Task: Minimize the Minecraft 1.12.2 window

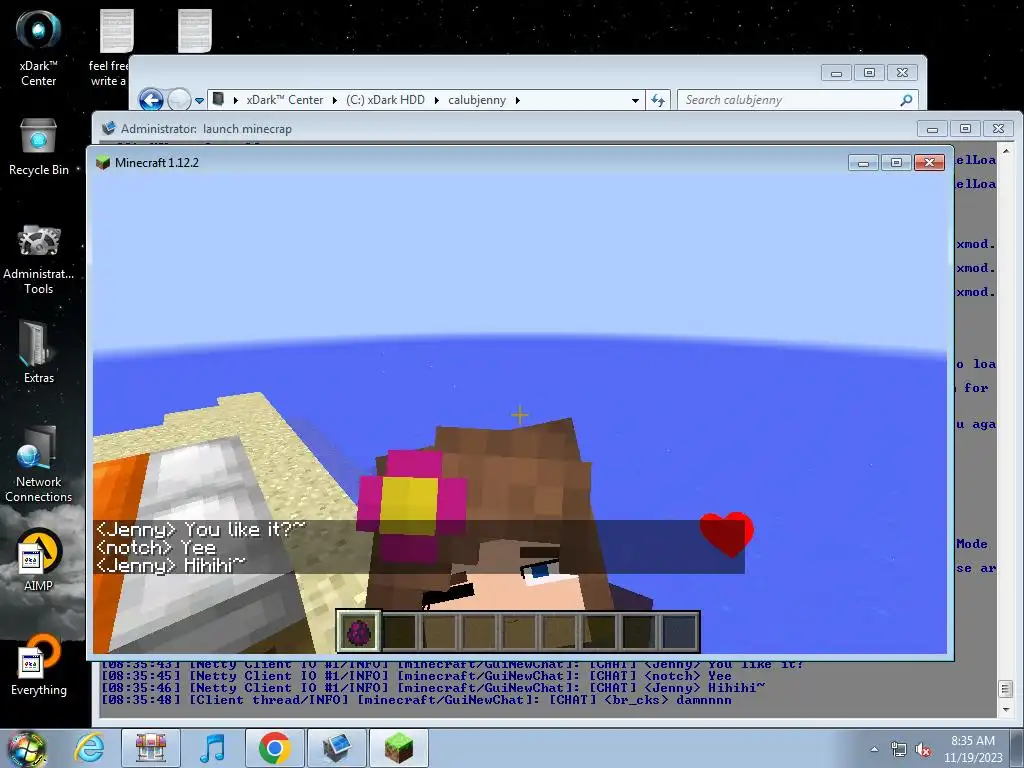Action: tap(863, 163)
